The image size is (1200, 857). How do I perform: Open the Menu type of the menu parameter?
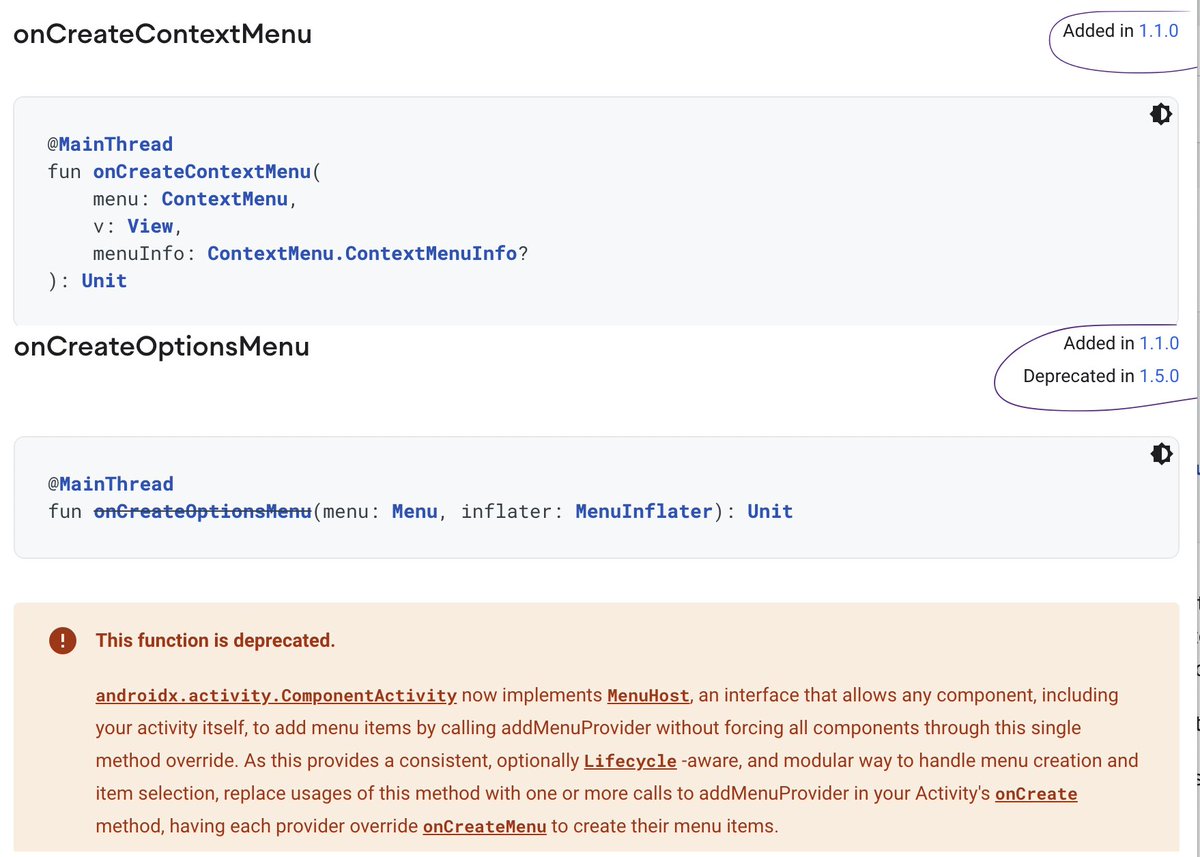415,511
